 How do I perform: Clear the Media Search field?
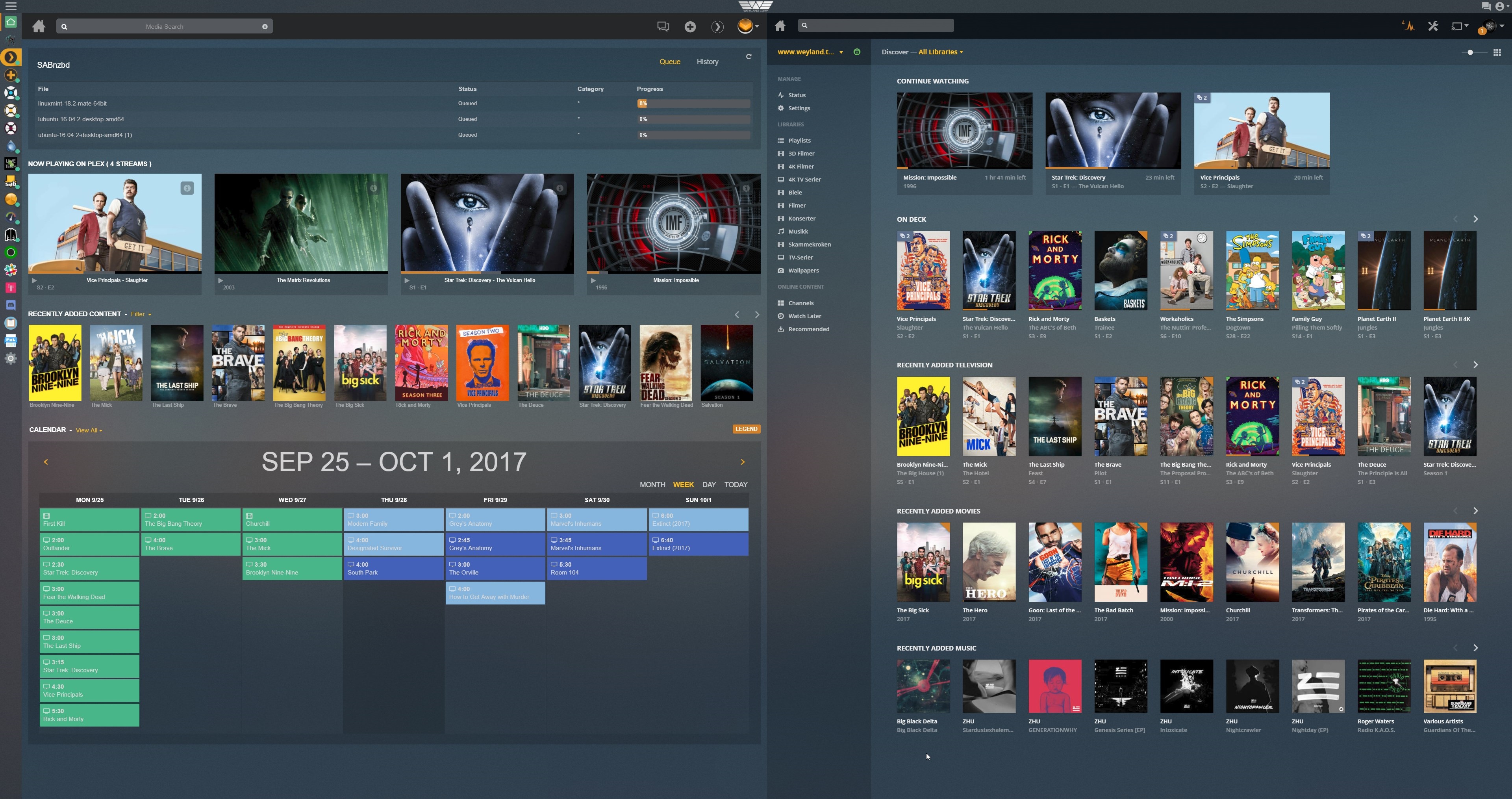point(265,26)
